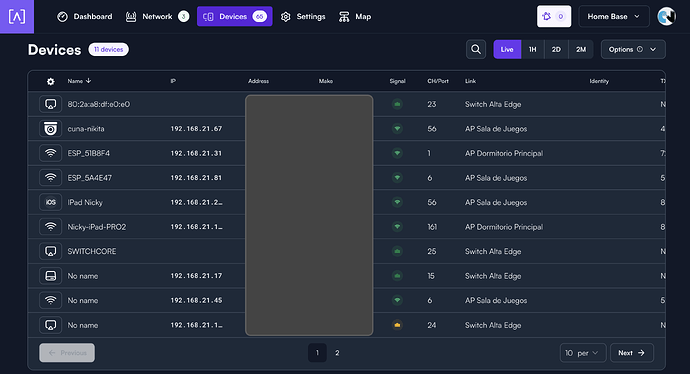Go to page 2 of devices
690x374 pixels.
click(337, 353)
